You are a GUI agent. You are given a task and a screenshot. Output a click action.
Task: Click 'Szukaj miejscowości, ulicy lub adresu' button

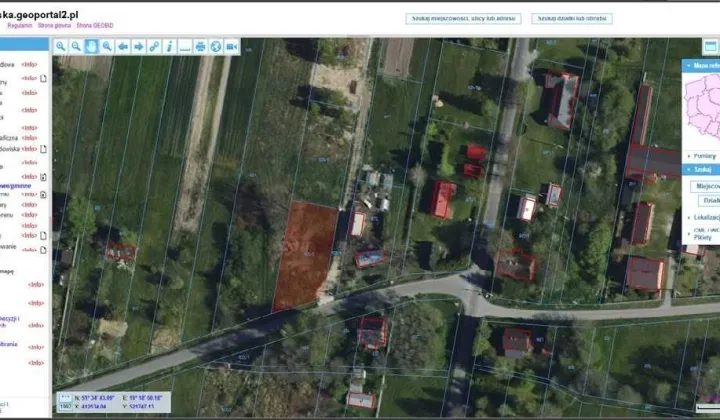pyautogui.click(x=463, y=19)
